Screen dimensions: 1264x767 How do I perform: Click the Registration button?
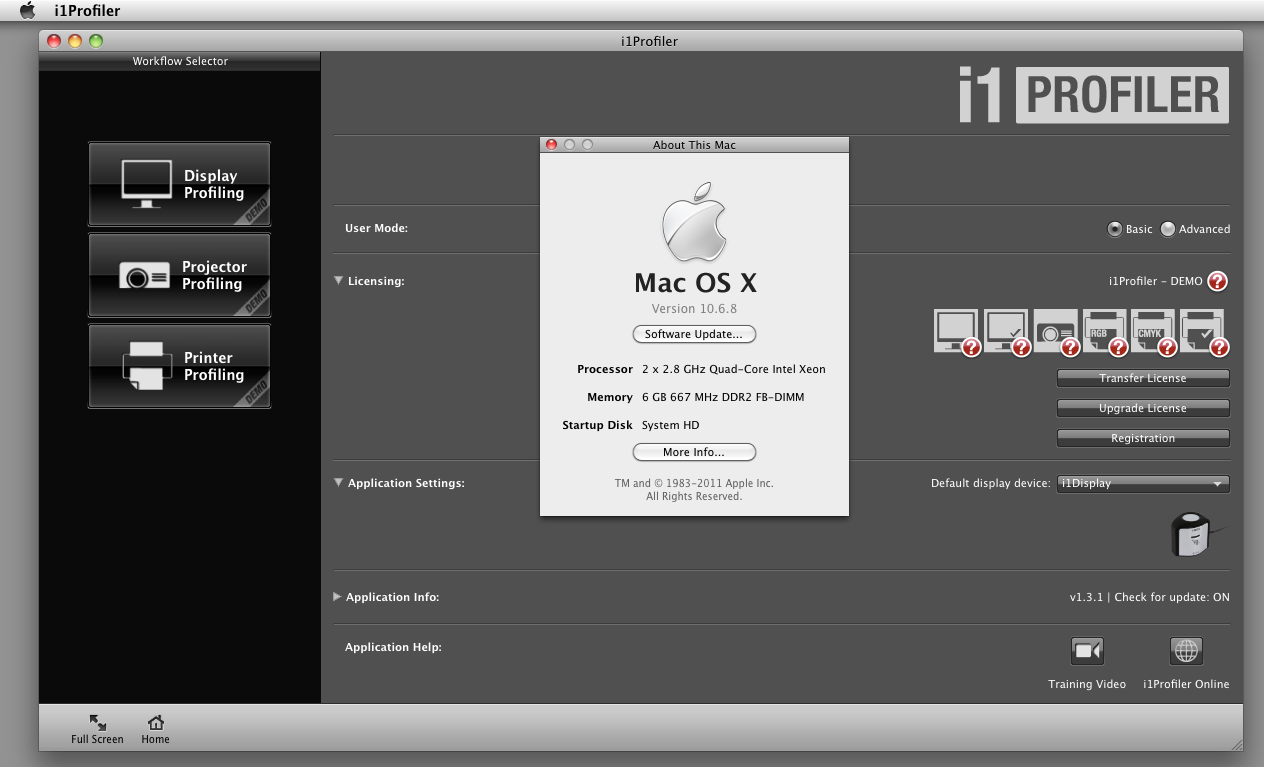point(1143,438)
